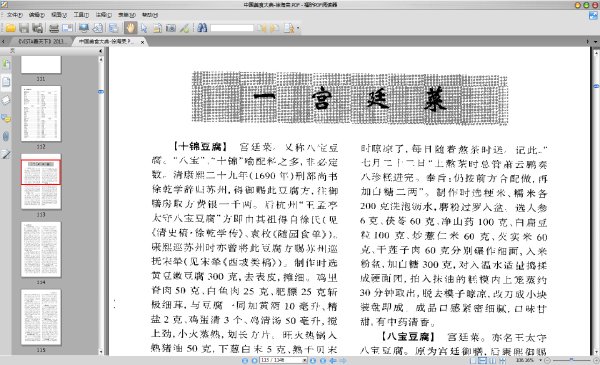The image size is (600, 365).
Task: Open the 文件 menu
Action: [x=15, y=15]
